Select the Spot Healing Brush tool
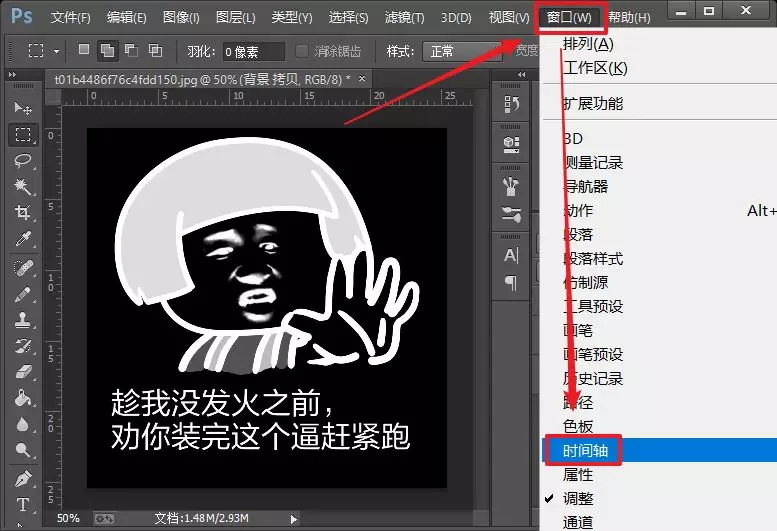Image resolution: width=777 pixels, height=531 pixels. coord(22,268)
